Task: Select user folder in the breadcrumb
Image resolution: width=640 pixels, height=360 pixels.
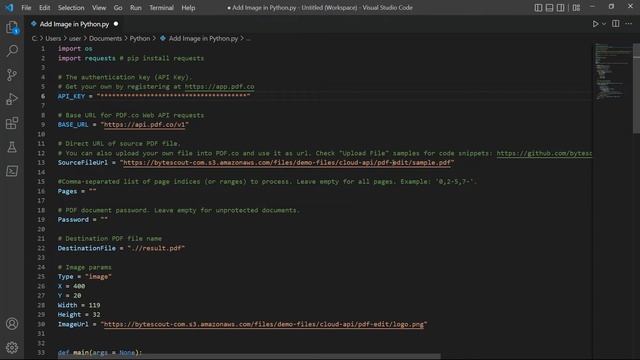Action: coord(75,38)
